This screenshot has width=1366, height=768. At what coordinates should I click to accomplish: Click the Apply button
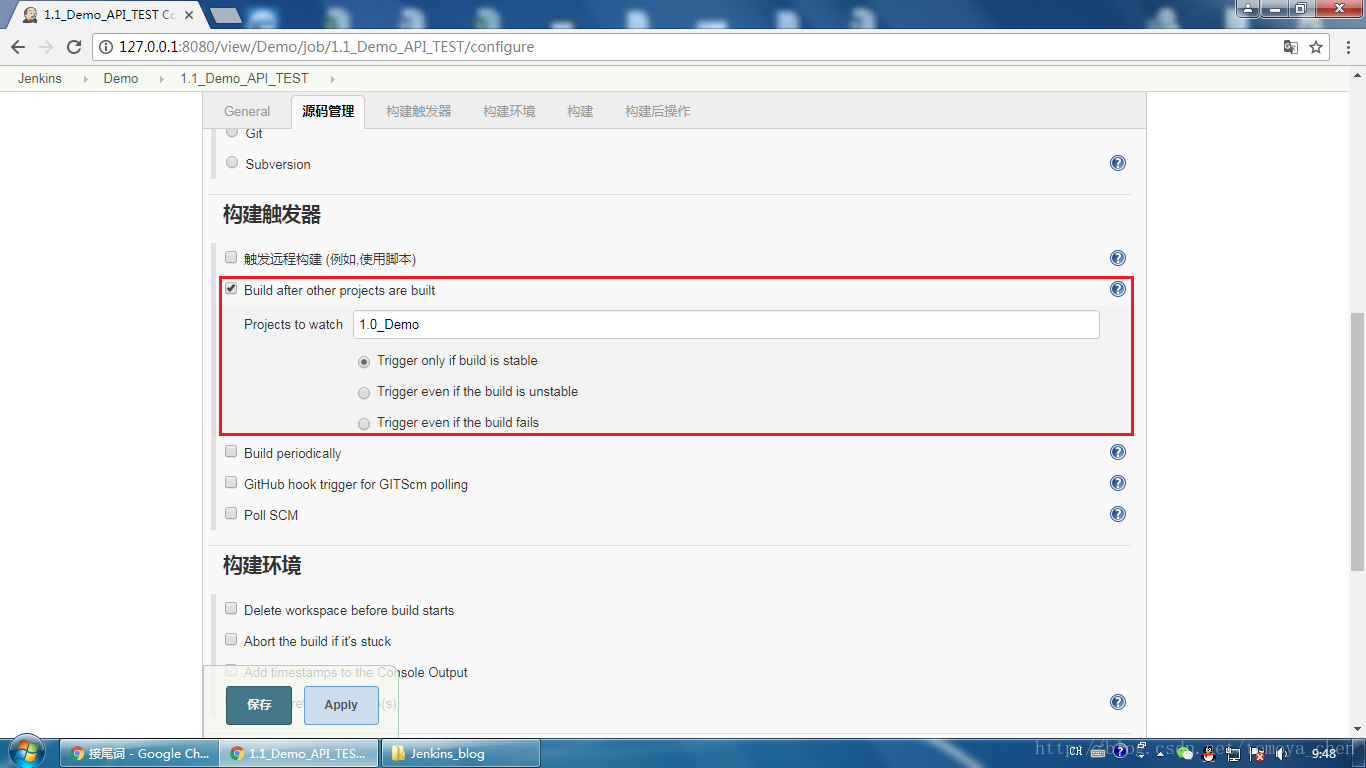click(341, 705)
